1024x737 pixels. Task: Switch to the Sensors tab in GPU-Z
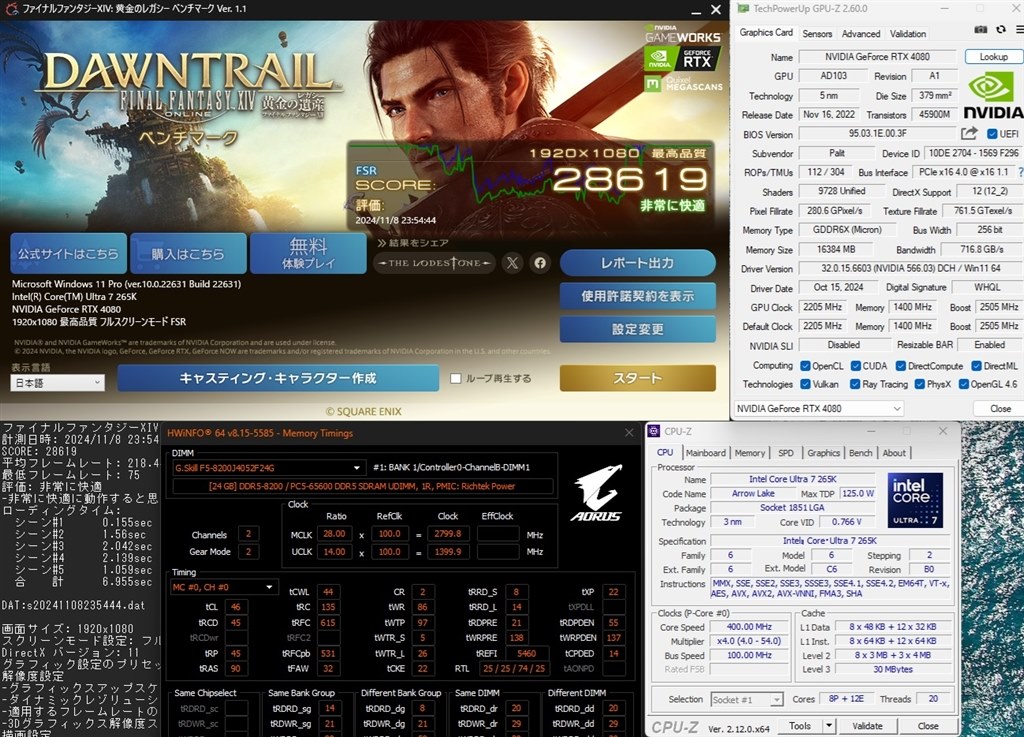[817, 33]
